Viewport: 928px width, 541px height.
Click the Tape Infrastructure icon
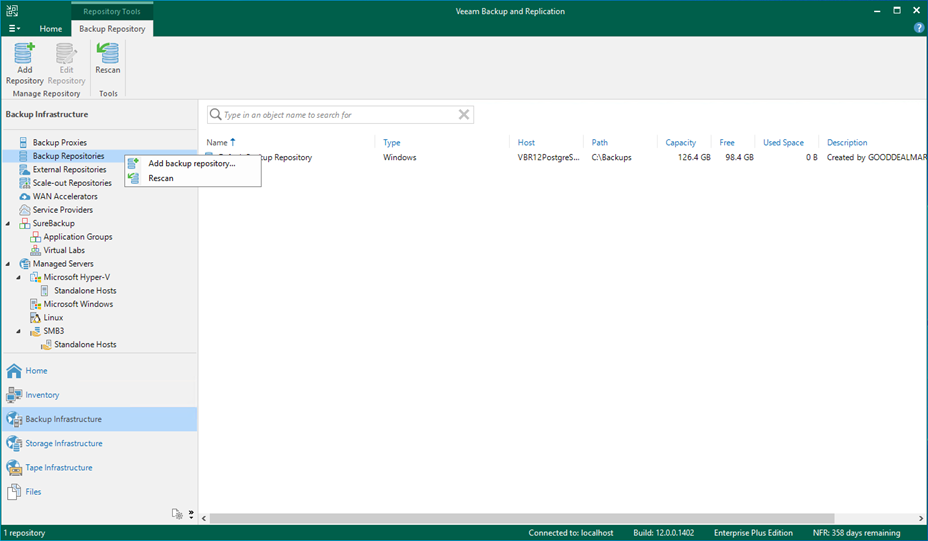coord(14,468)
